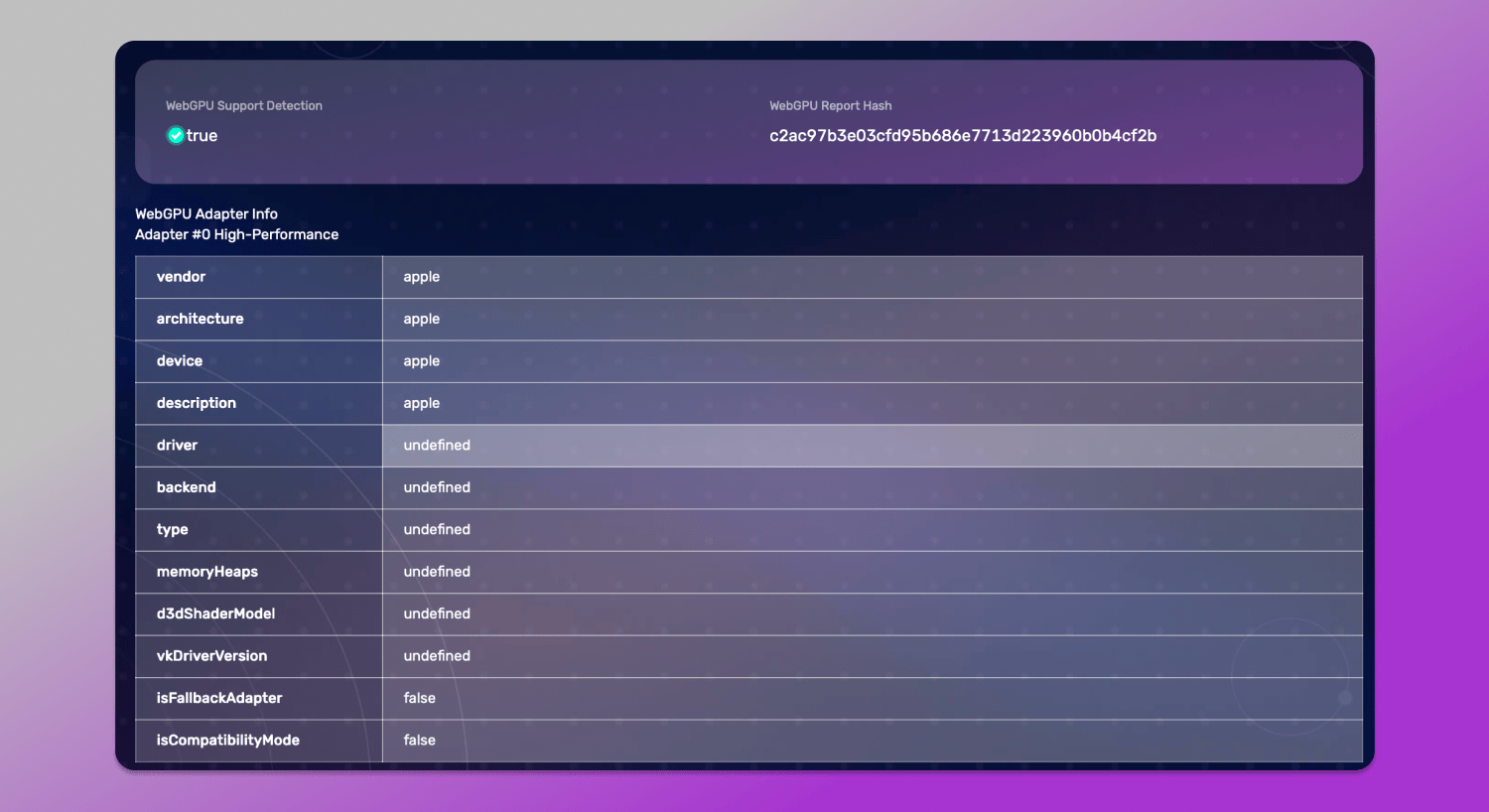Click undefined in the backend row
The image size is (1489, 812).
tap(437, 487)
